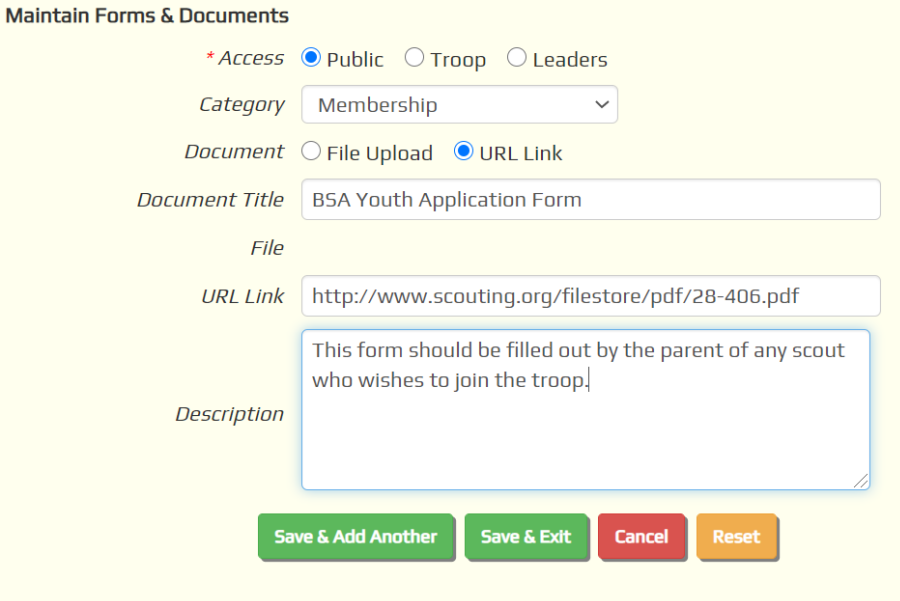Click the Document Title field label
The width and height of the screenshot is (900, 601).
coord(210,200)
